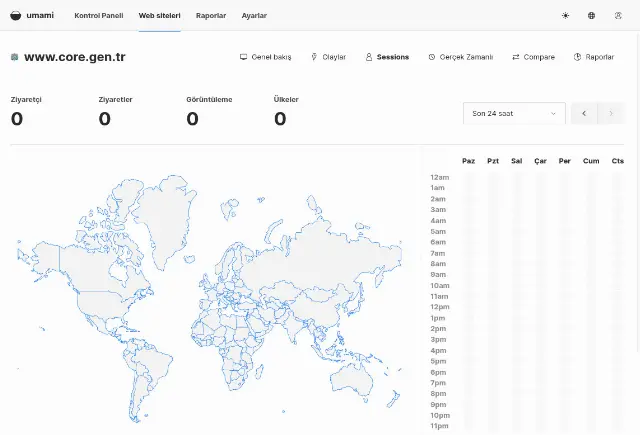
Task: Click the 6am row label in heatmap
Action: click(438, 242)
